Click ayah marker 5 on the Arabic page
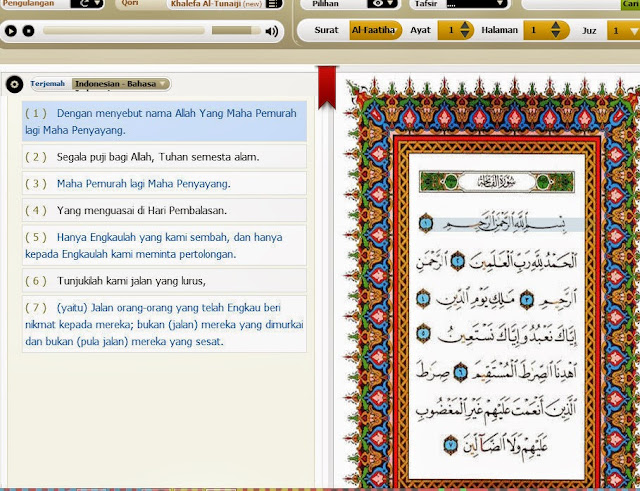This screenshot has height=491, width=640. tap(423, 333)
